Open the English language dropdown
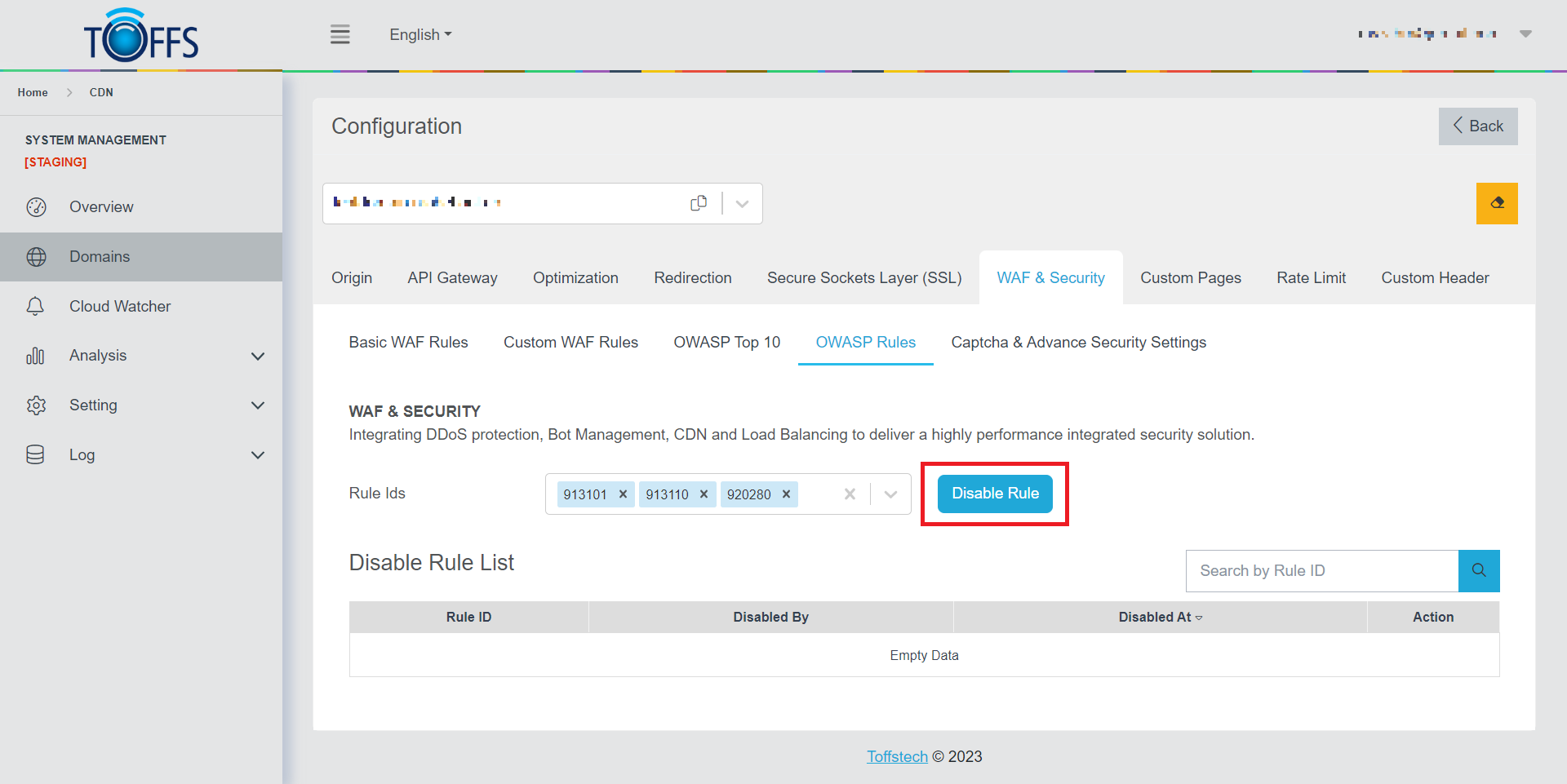The image size is (1567, 784). 419,35
